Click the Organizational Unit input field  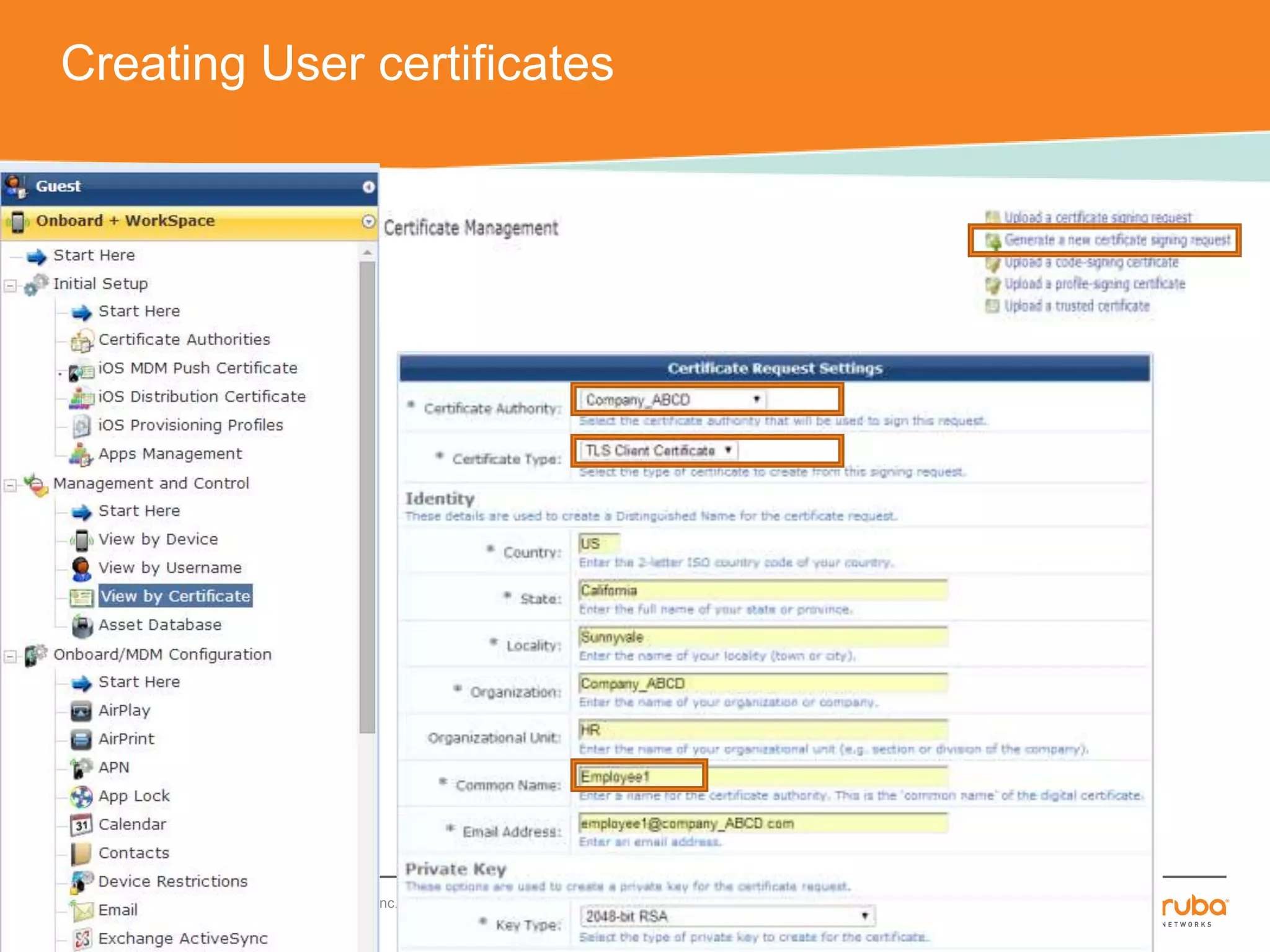(763, 729)
